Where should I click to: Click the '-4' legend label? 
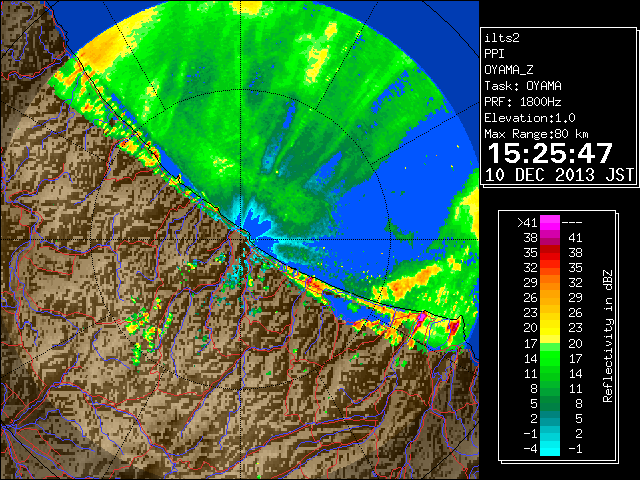[x=530, y=448]
